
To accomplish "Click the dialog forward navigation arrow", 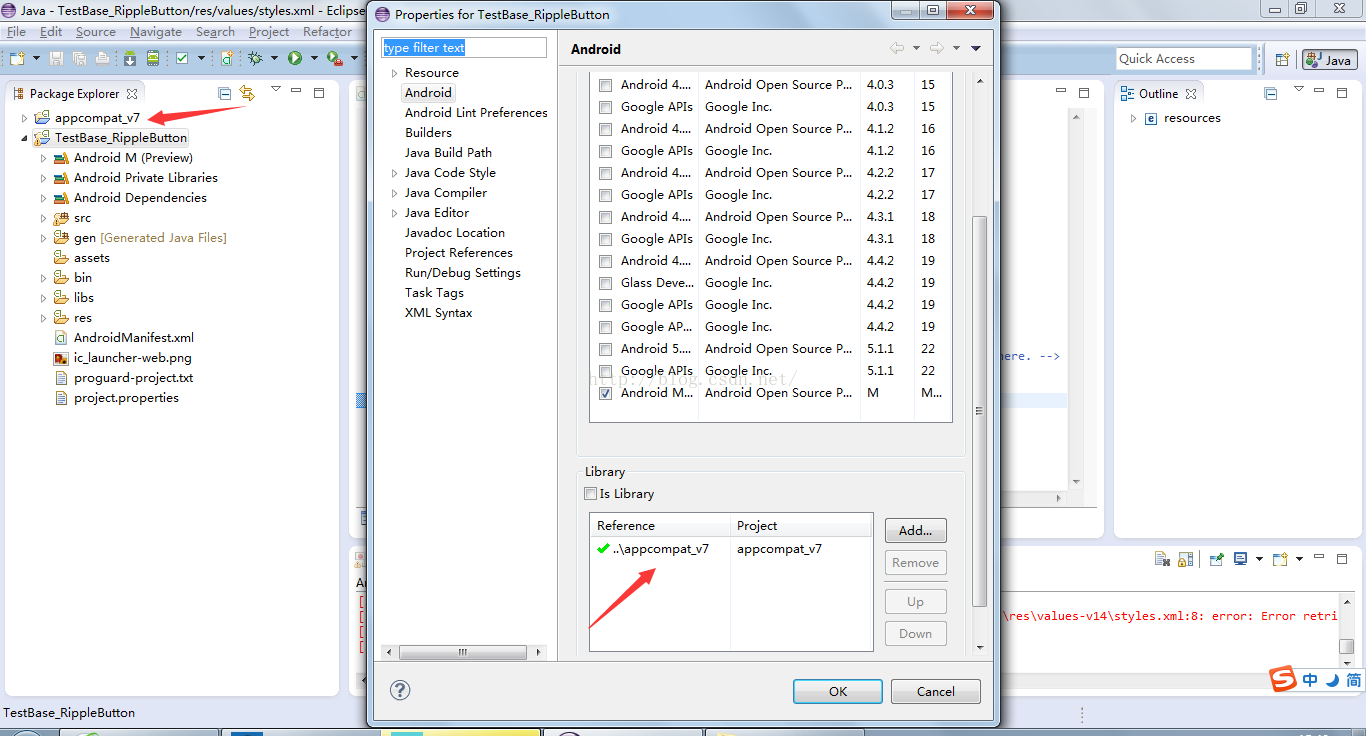I will click(x=936, y=48).
